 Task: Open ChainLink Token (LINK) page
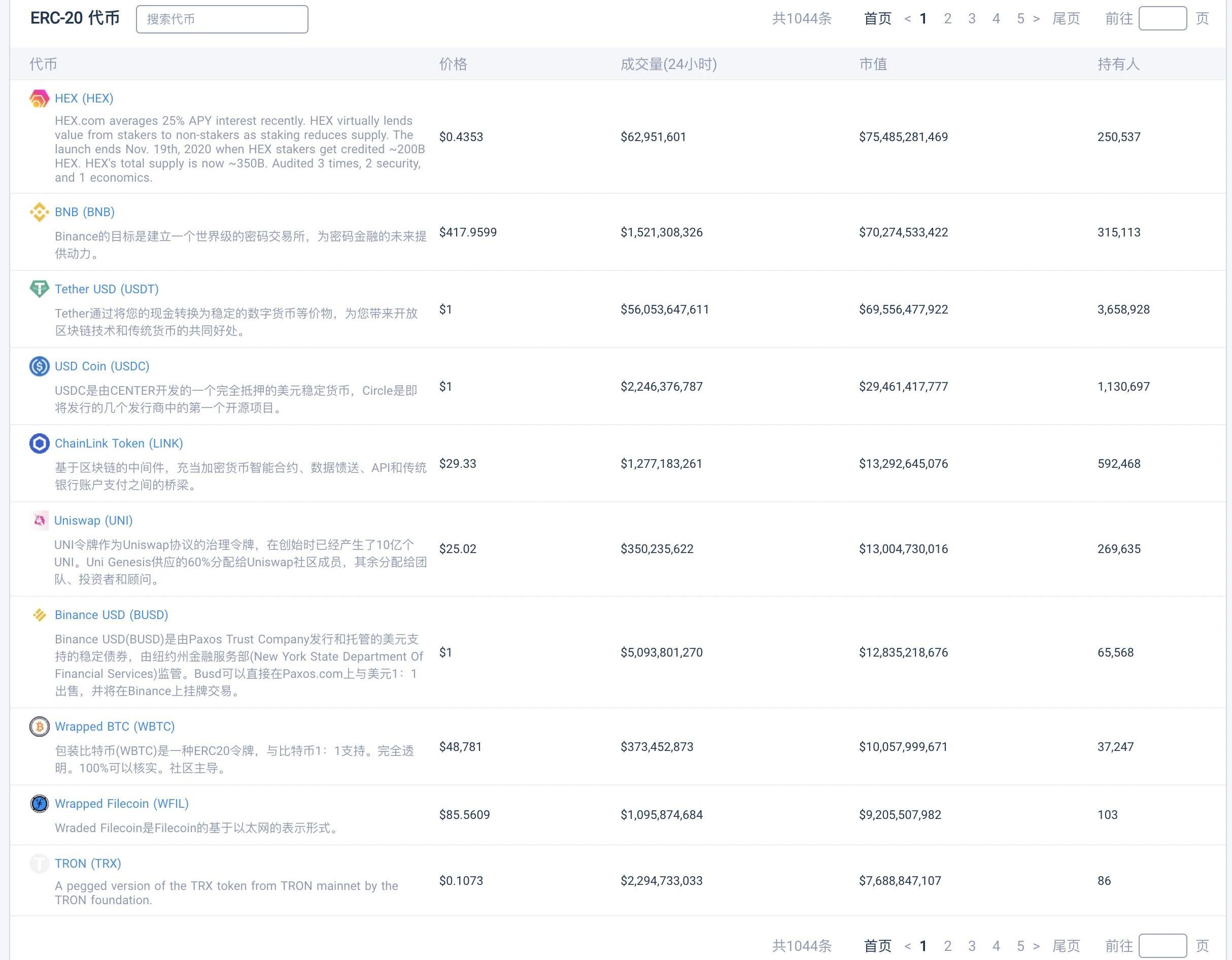tap(119, 443)
